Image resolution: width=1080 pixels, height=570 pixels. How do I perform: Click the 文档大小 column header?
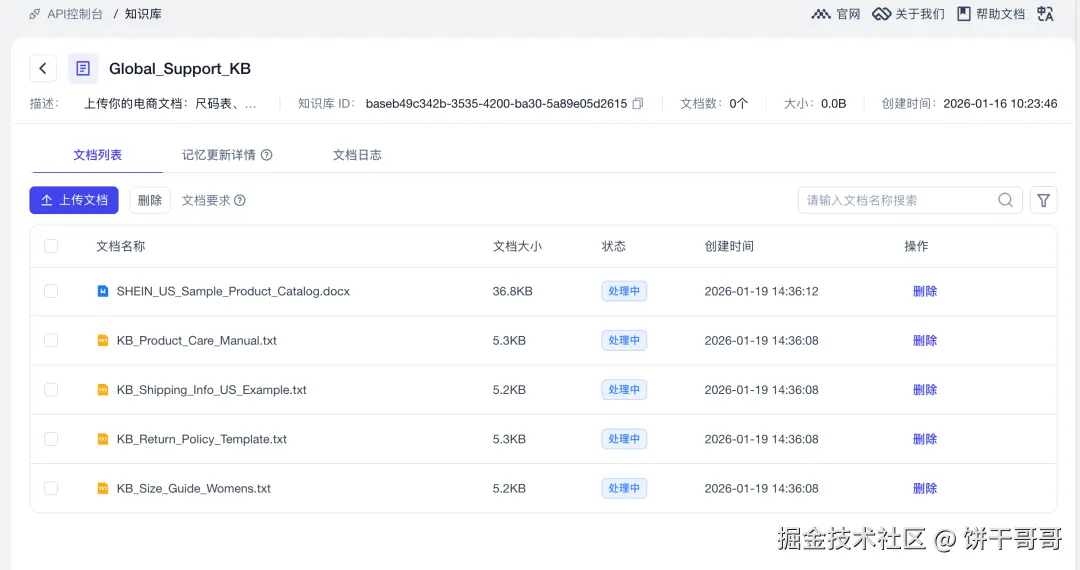click(x=517, y=246)
